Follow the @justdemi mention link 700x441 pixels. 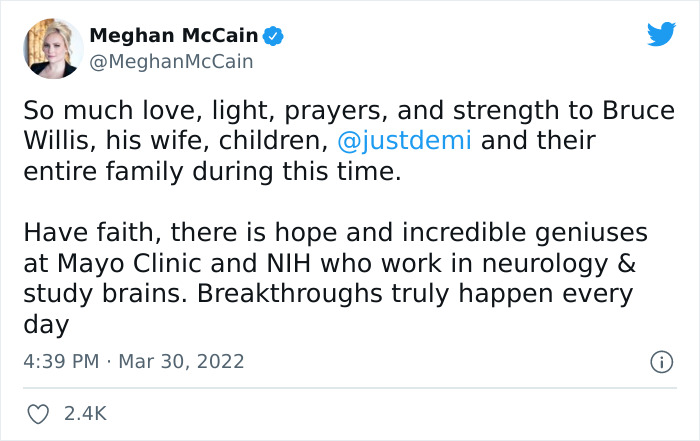point(406,139)
